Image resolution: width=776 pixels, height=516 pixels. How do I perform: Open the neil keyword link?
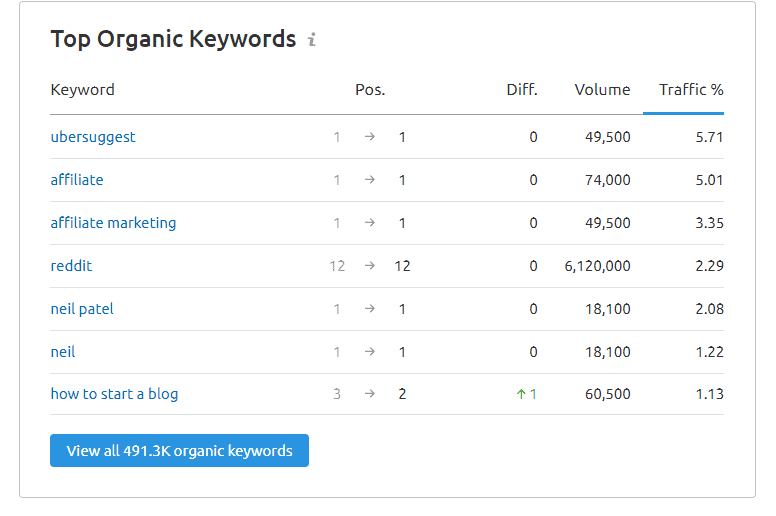(63, 352)
